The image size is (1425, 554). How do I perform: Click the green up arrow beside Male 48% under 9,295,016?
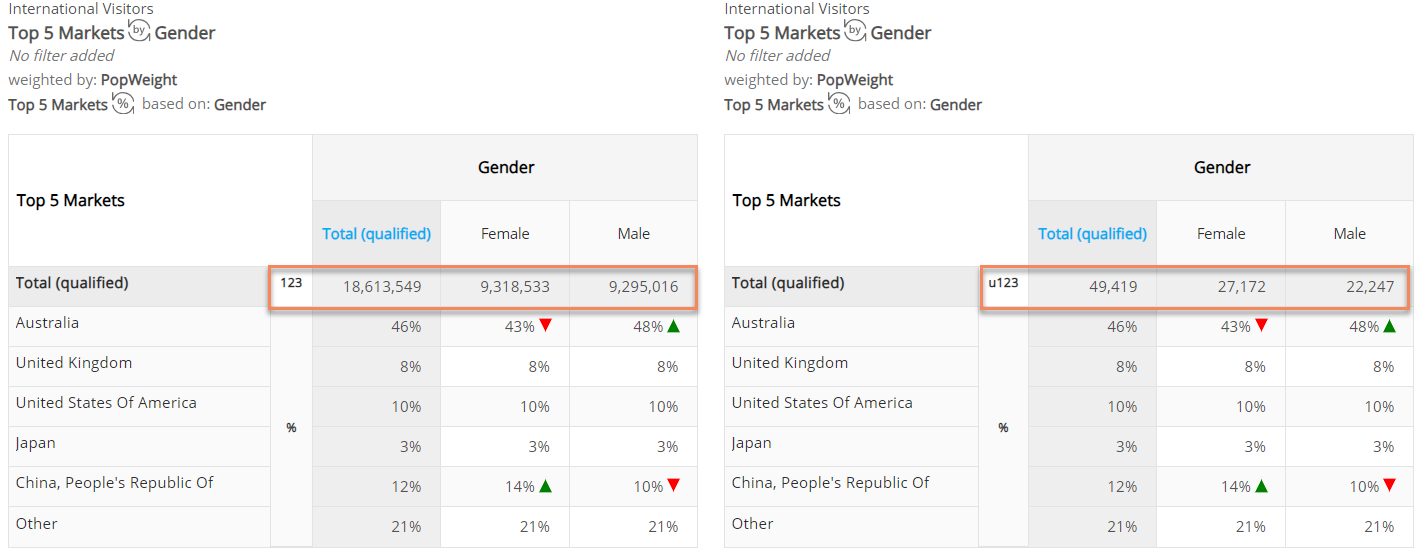click(674, 326)
